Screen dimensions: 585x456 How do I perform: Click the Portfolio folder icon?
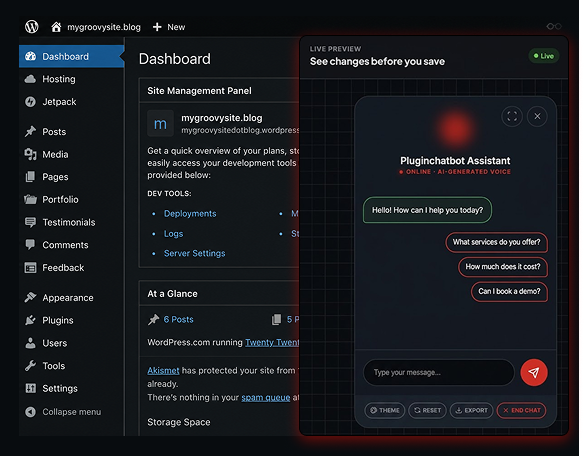[x=31, y=199]
